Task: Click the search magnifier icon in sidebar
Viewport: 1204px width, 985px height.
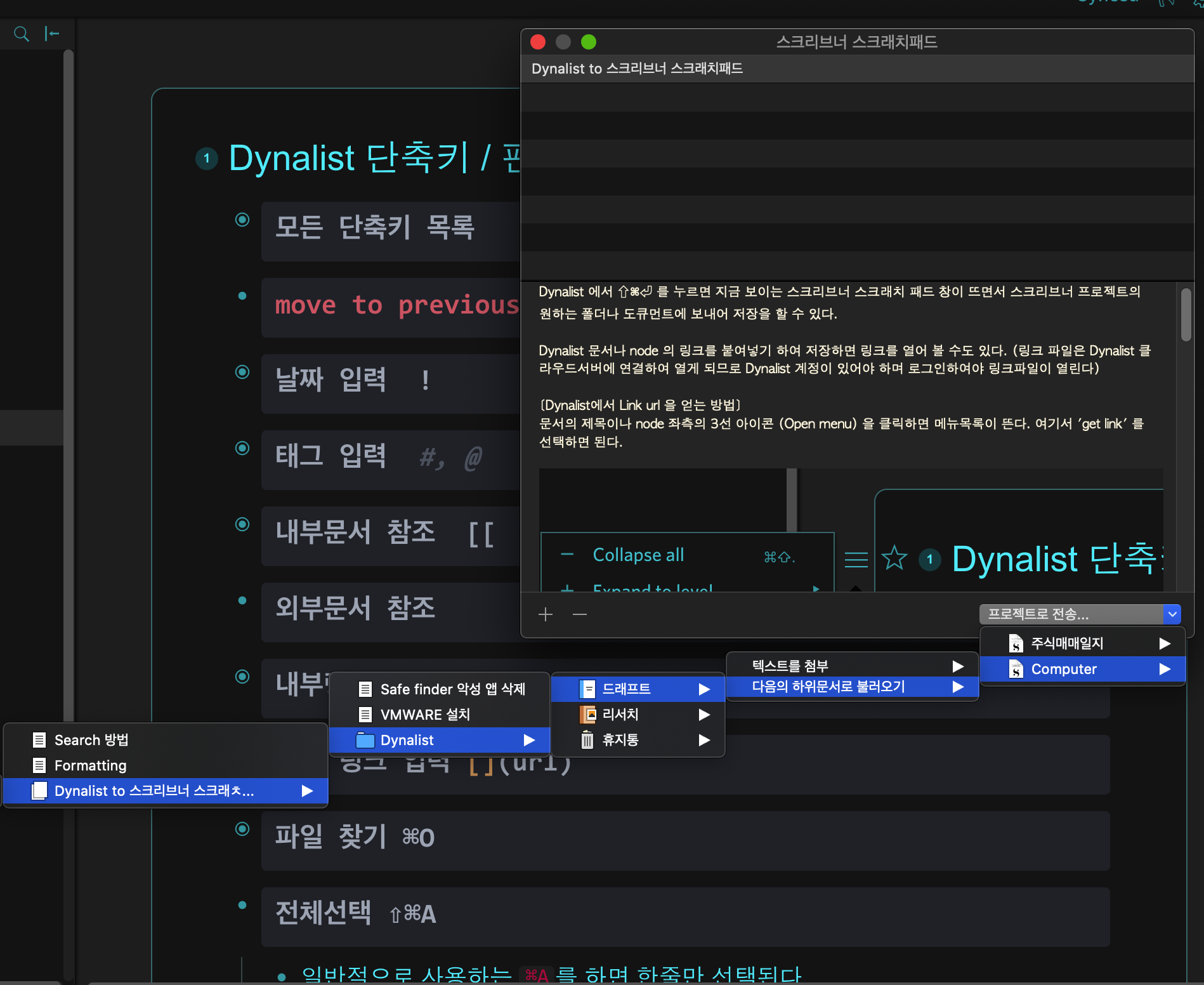Action: [22, 34]
